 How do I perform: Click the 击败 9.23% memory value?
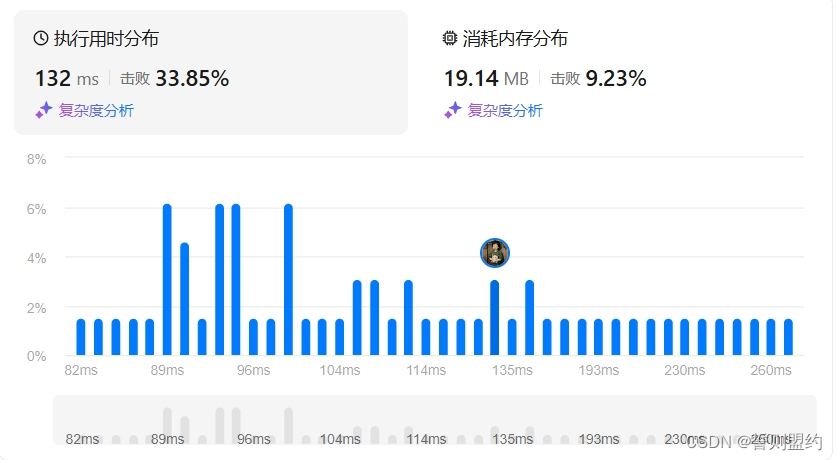tap(598, 78)
